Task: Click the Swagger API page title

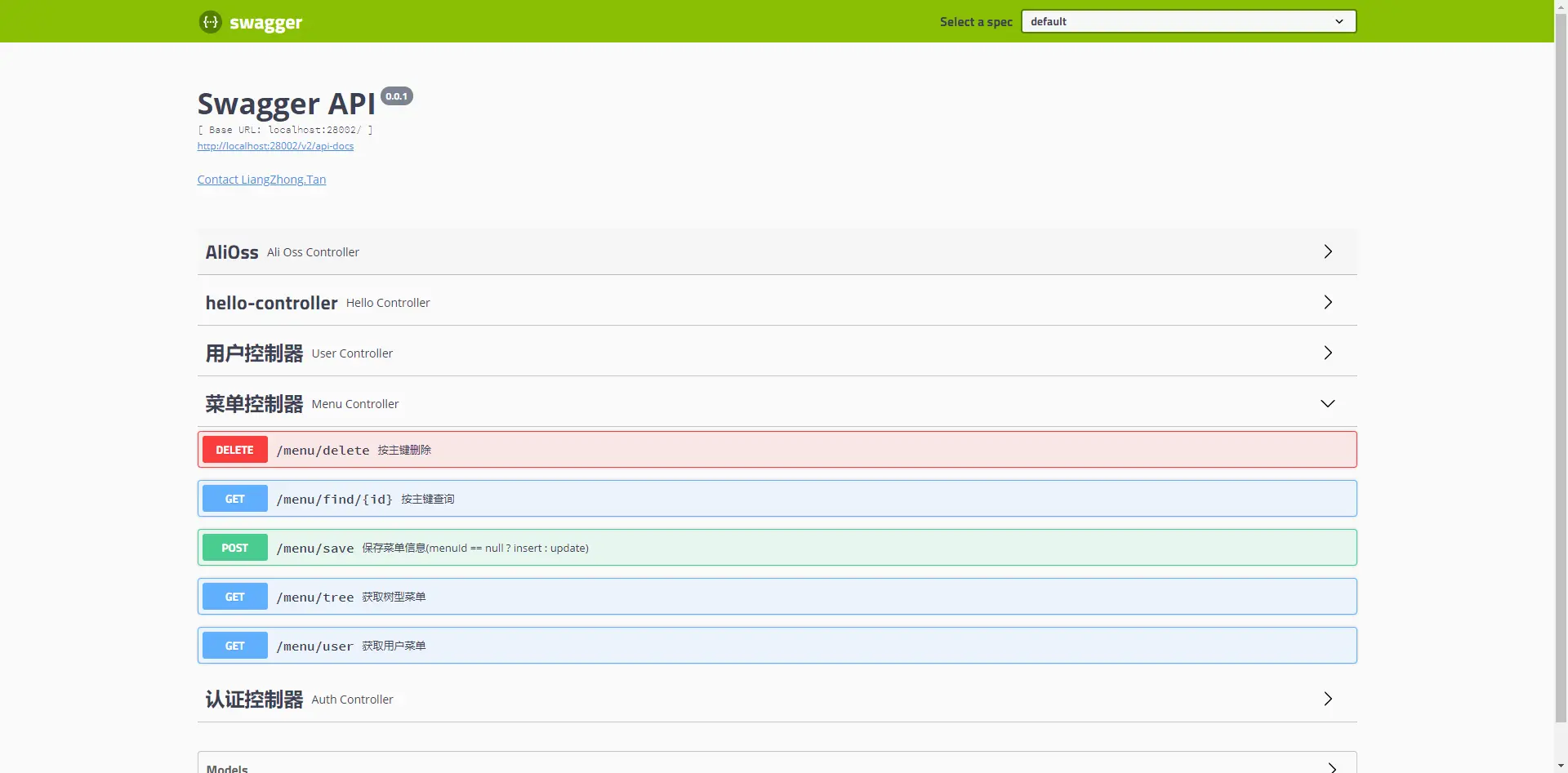Action: pyautogui.click(x=287, y=104)
